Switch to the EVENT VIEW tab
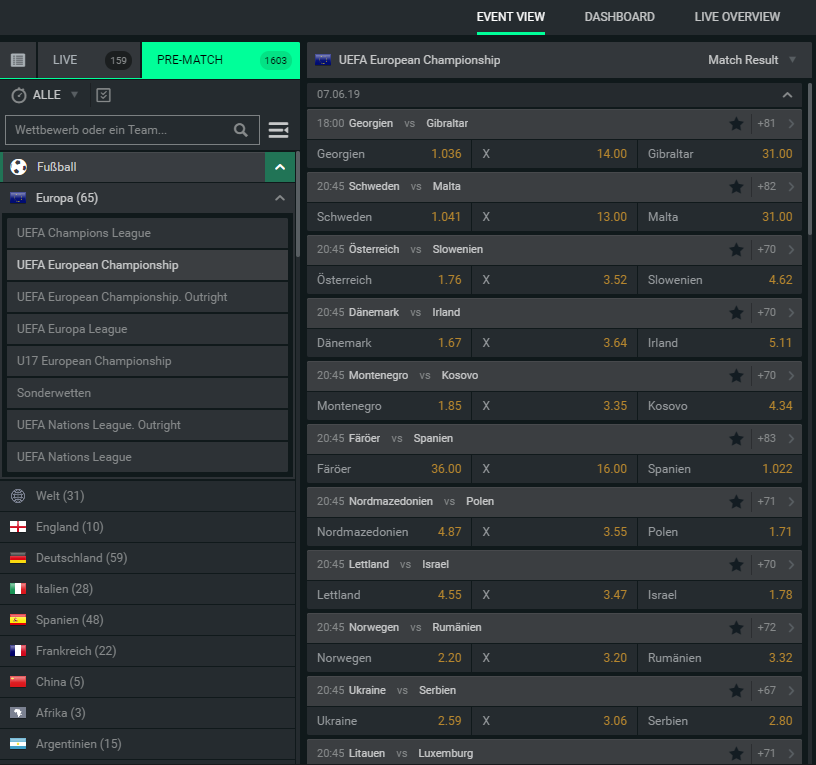This screenshot has height=765, width=816. (x=511, y=17)
